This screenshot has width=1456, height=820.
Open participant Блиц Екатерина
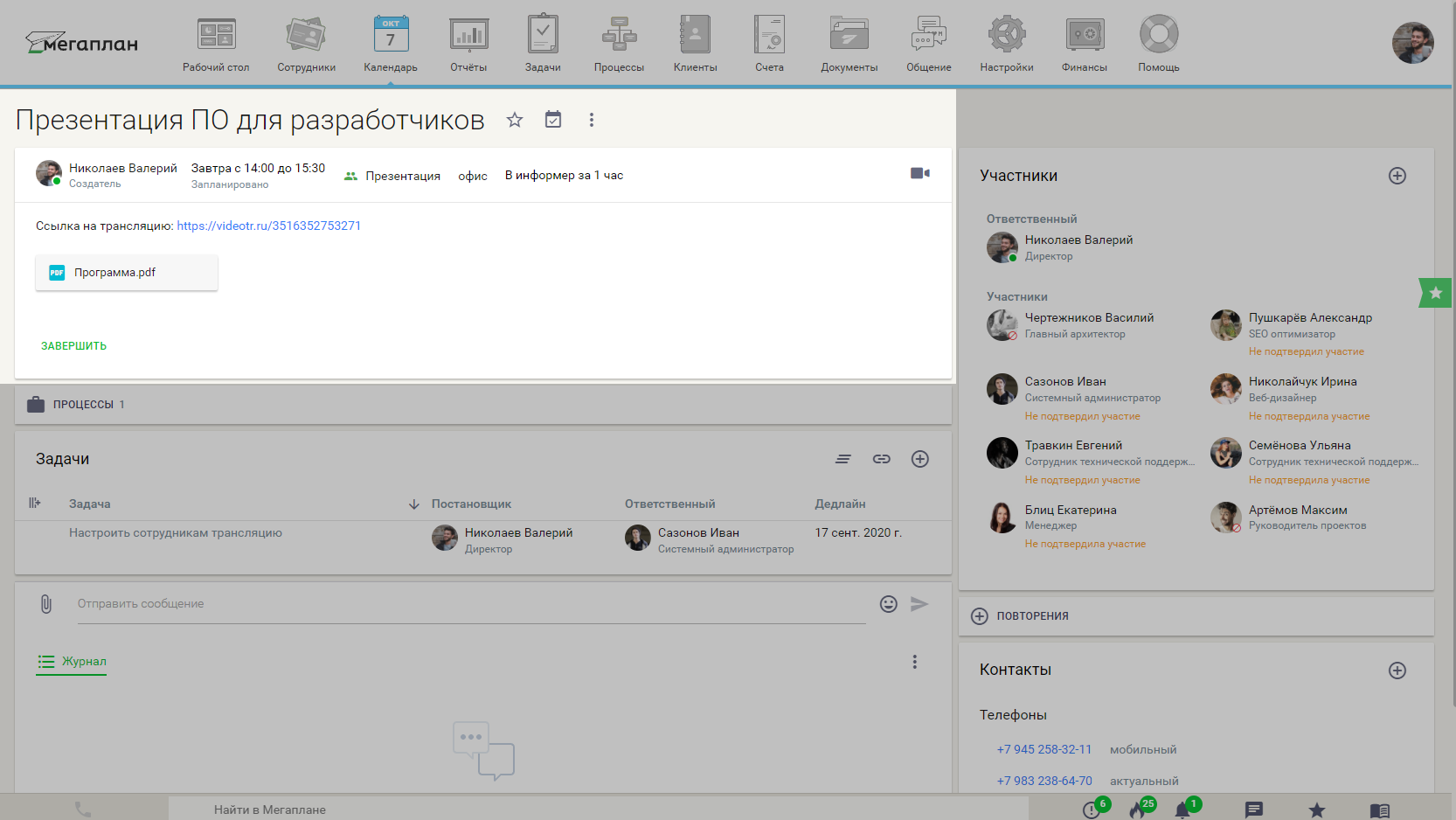point(1071,511)
